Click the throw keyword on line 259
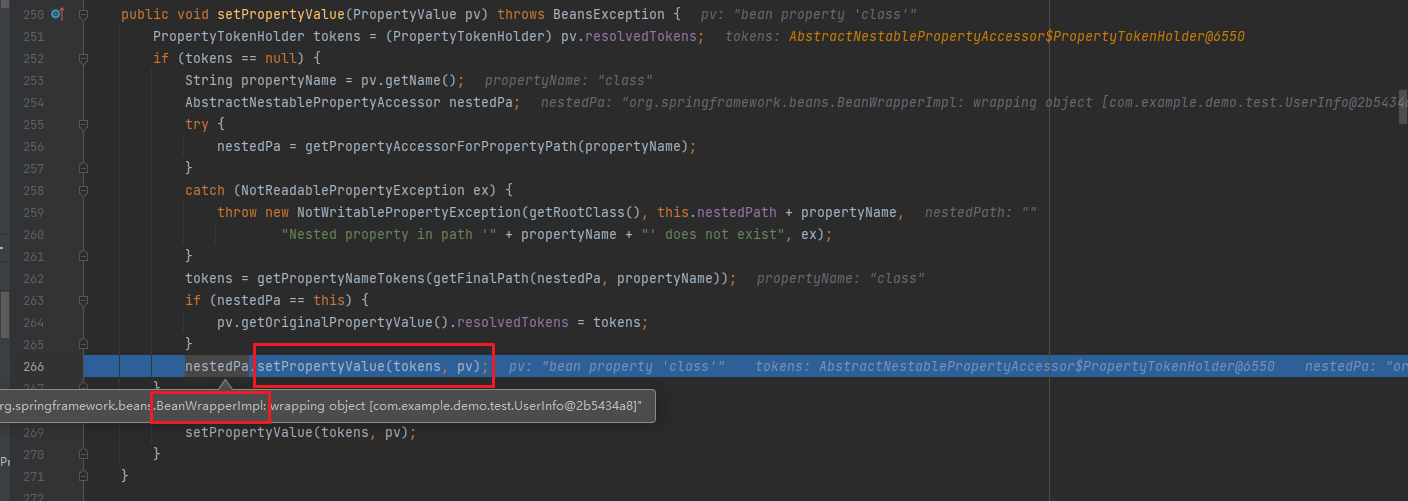 coord(237,212)
